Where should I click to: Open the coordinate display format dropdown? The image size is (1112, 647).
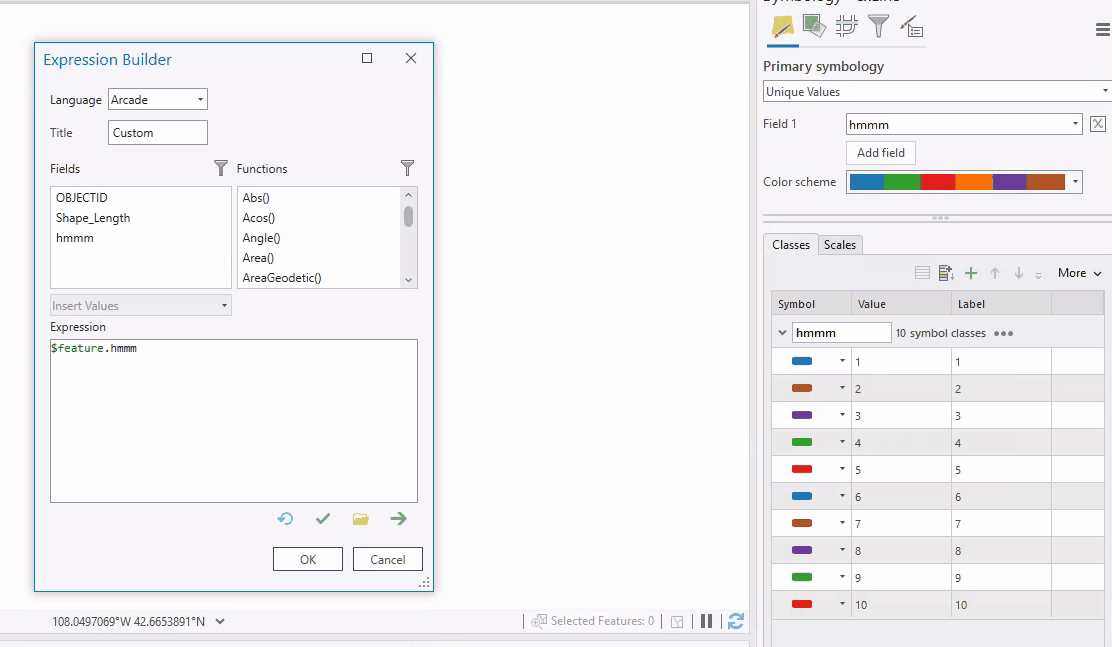[x=220, y=621]
